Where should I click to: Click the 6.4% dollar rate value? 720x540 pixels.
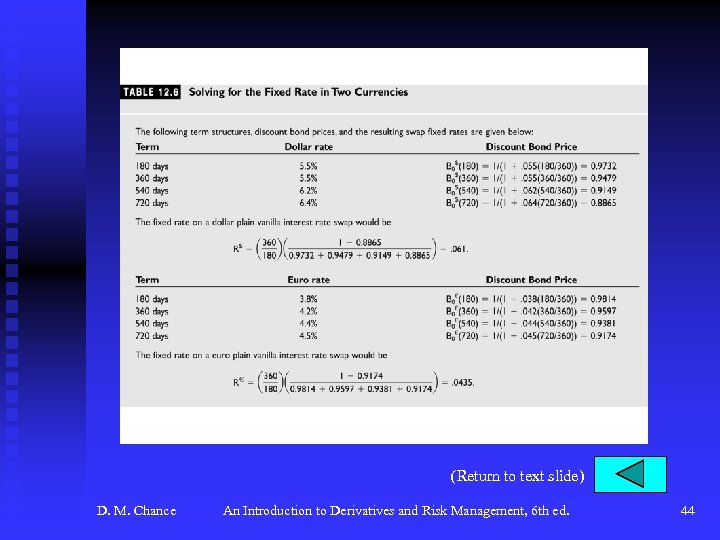pos(308,203)
